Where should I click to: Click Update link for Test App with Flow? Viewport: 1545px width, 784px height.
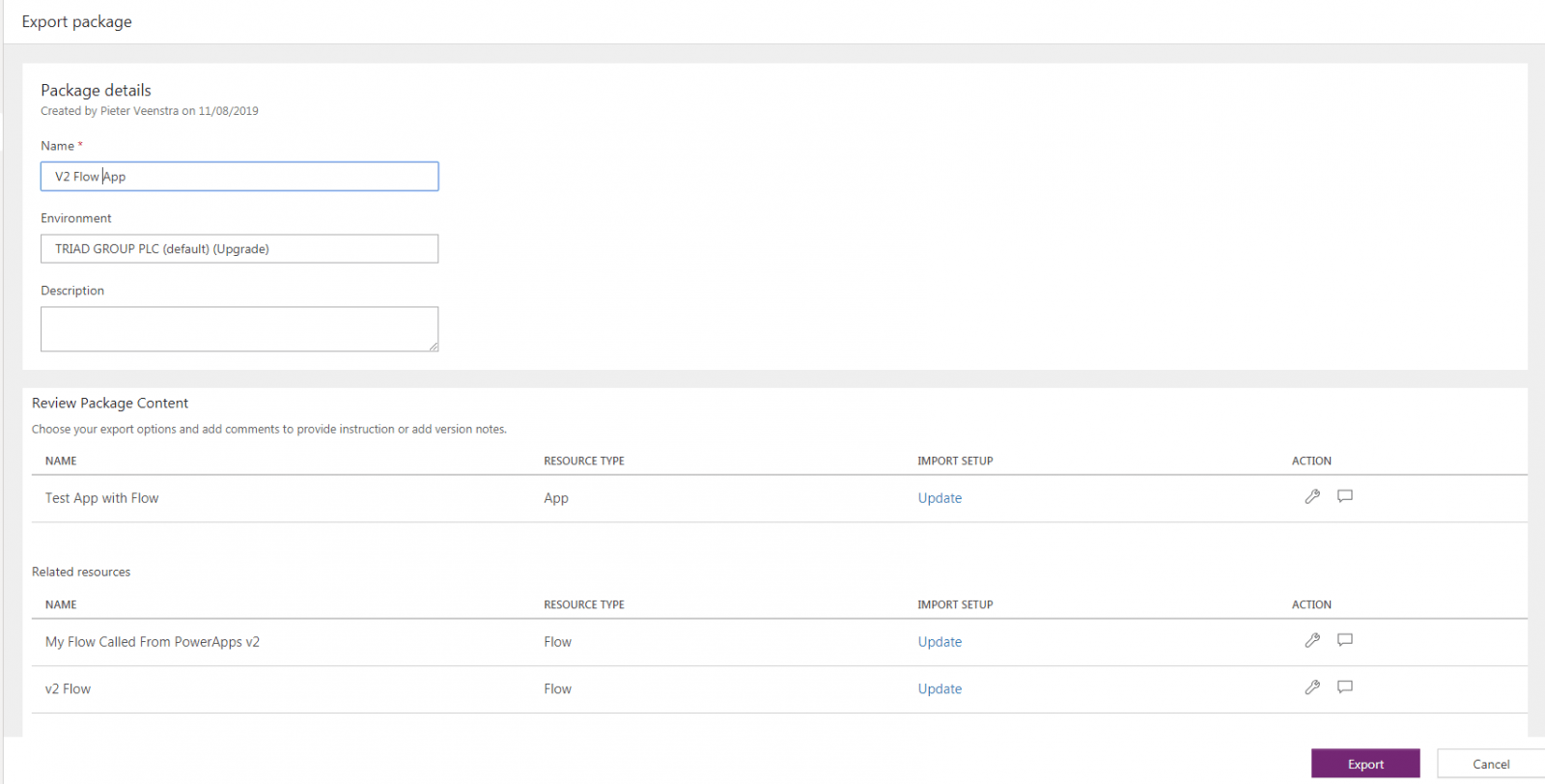pos(940,498)
